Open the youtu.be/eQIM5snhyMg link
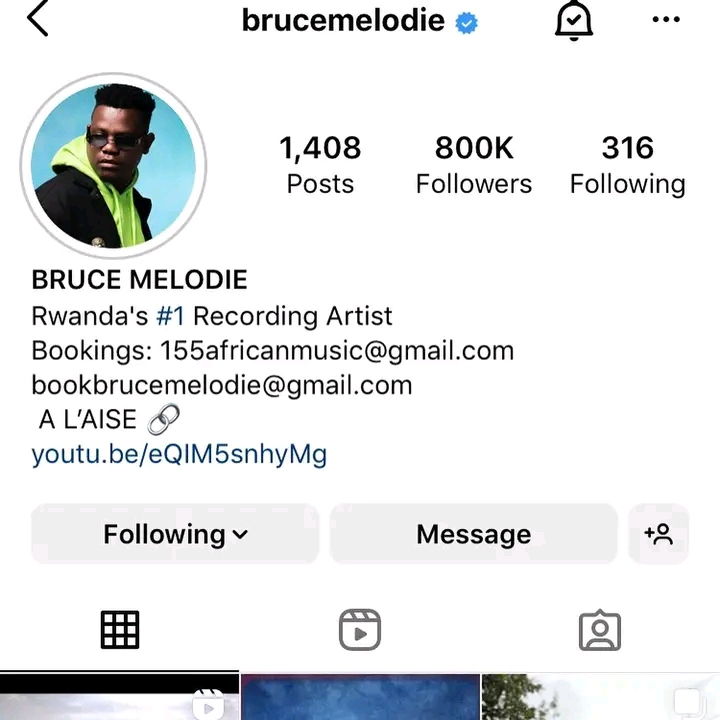Image resolution: width=720 pixels, height=720 pixels. coord(179,454)
